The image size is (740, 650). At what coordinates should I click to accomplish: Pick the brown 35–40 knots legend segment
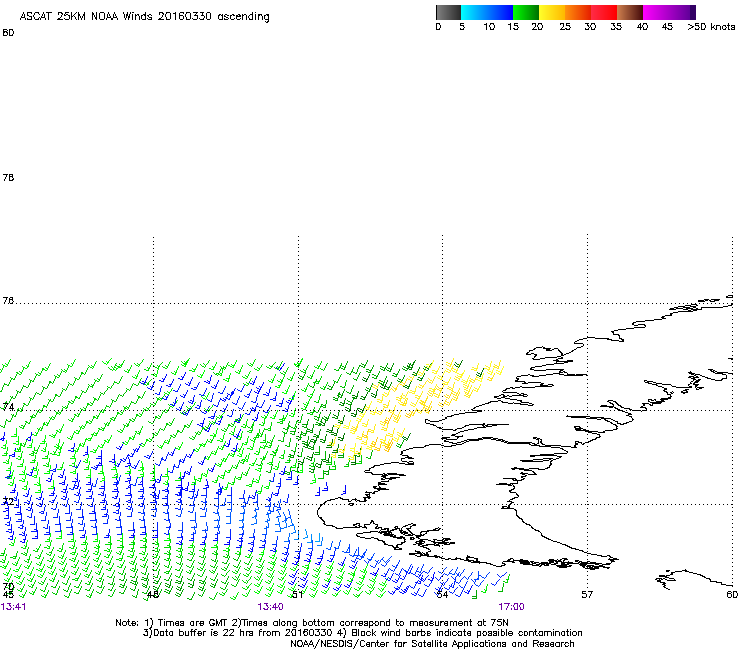tap(630, 12)
